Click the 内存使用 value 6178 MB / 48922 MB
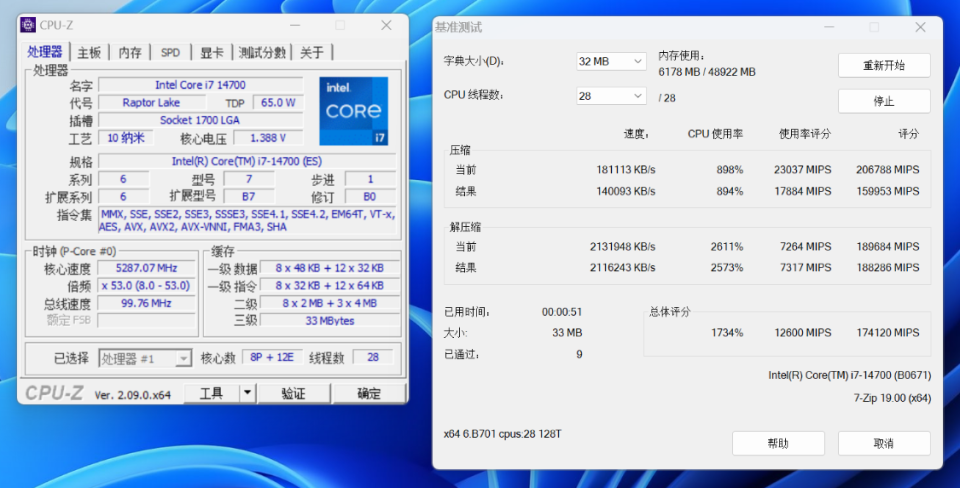The width and height of the screenshot is (960, 488). pos(707,72)
